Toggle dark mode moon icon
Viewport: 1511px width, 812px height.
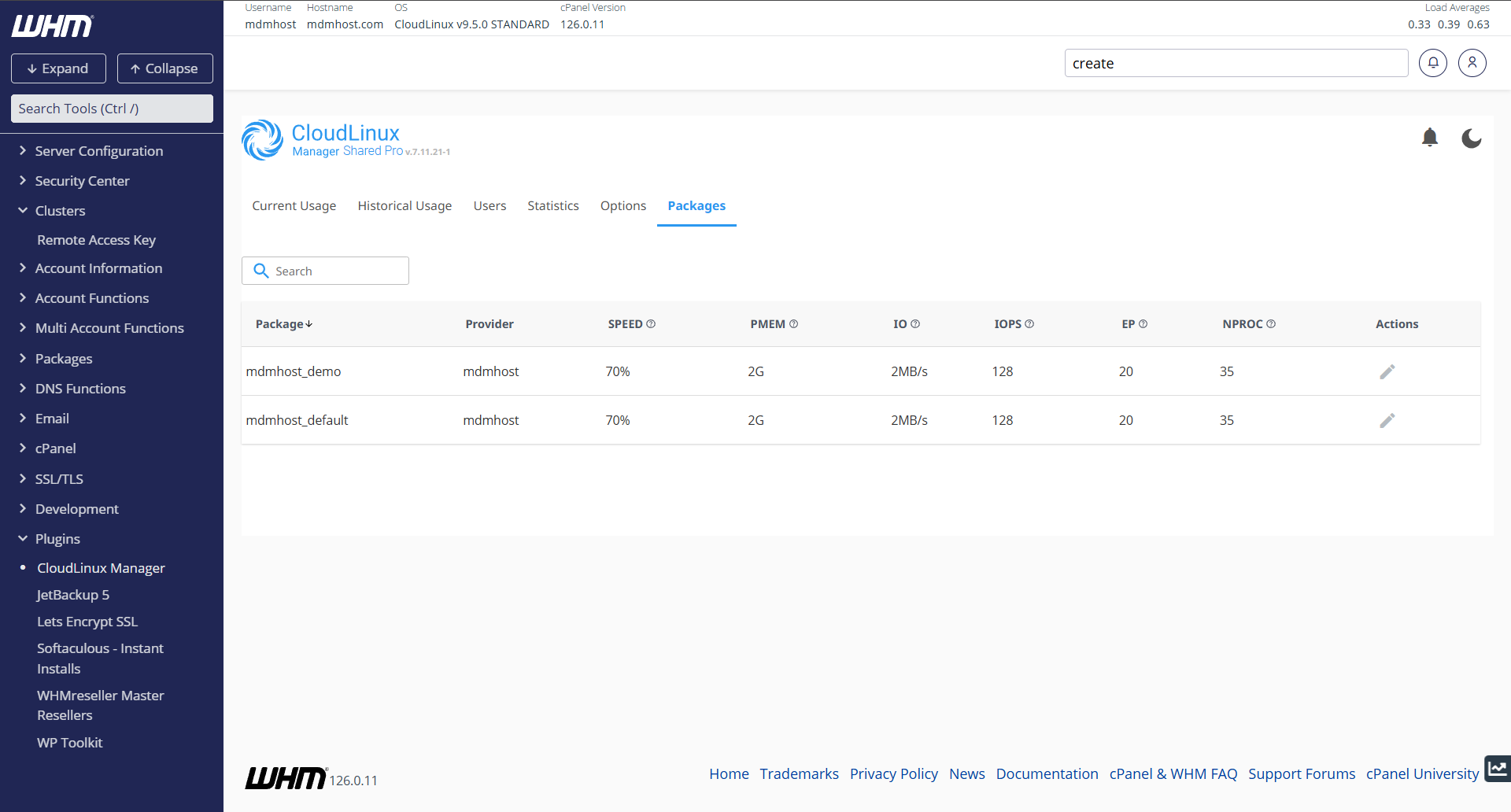pyautogui.click(x=1472, y=138)
